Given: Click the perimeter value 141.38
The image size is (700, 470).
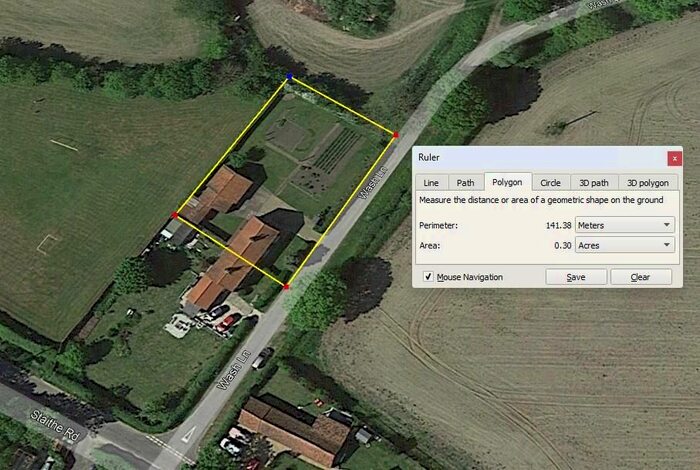Looking at the screenshot, I should tap(558, 225).
